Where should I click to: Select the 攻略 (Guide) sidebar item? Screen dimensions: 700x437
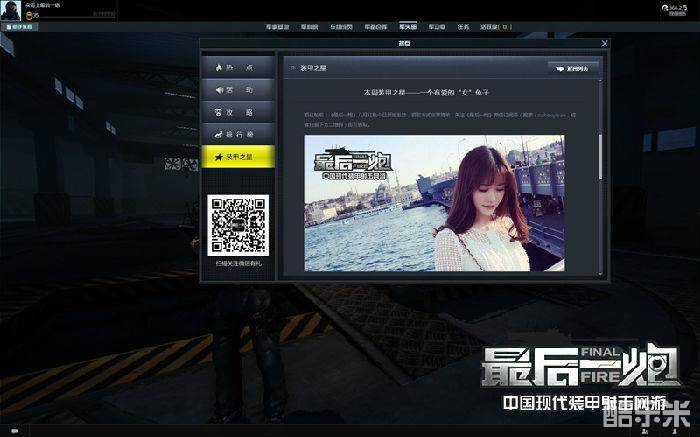click(x=238, y=111)
